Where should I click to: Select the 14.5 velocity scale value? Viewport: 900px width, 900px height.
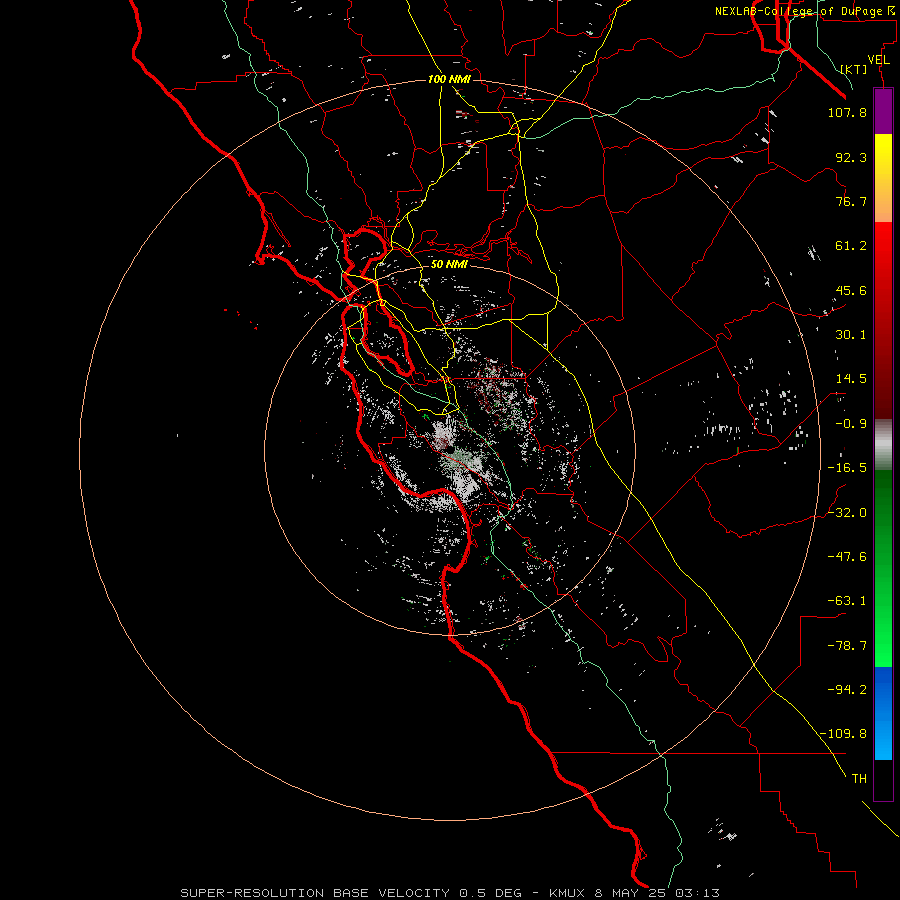point(851,379)
